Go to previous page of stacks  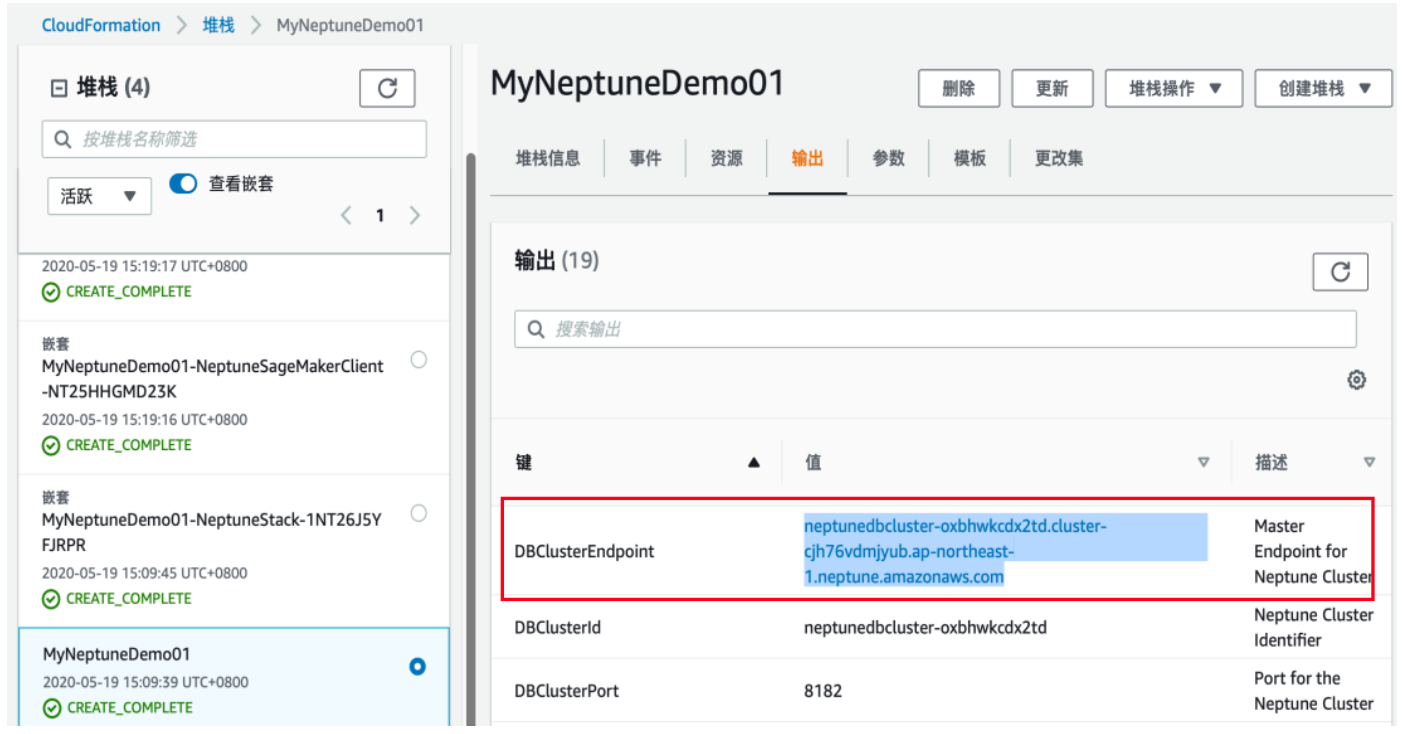[346, 215]
